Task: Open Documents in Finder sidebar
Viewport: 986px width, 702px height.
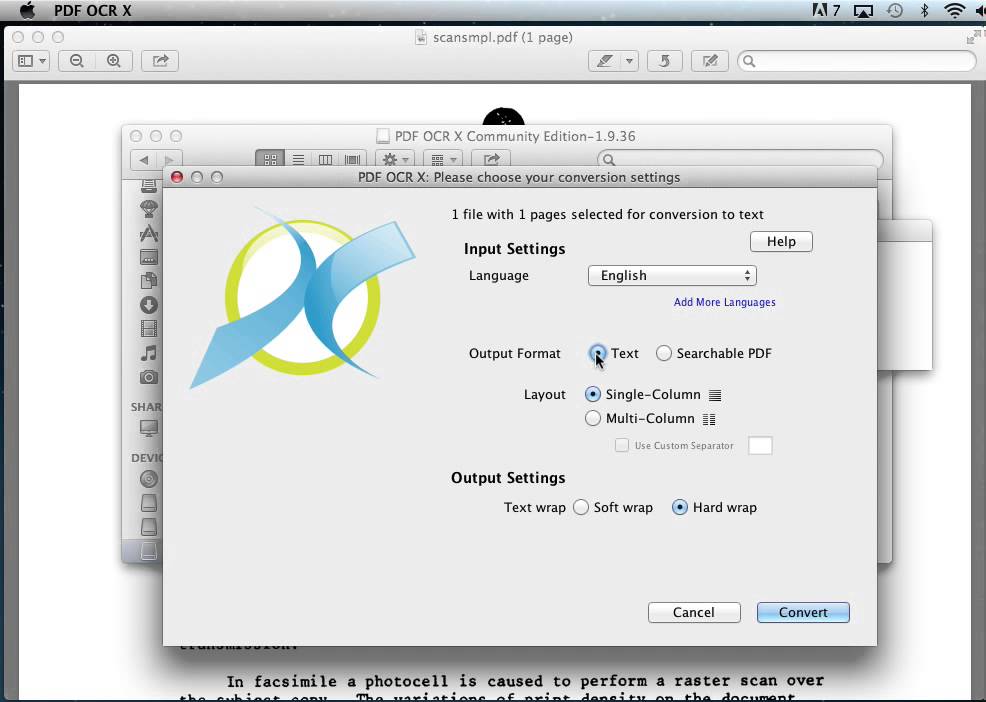Action: click(x=149, y=281)
